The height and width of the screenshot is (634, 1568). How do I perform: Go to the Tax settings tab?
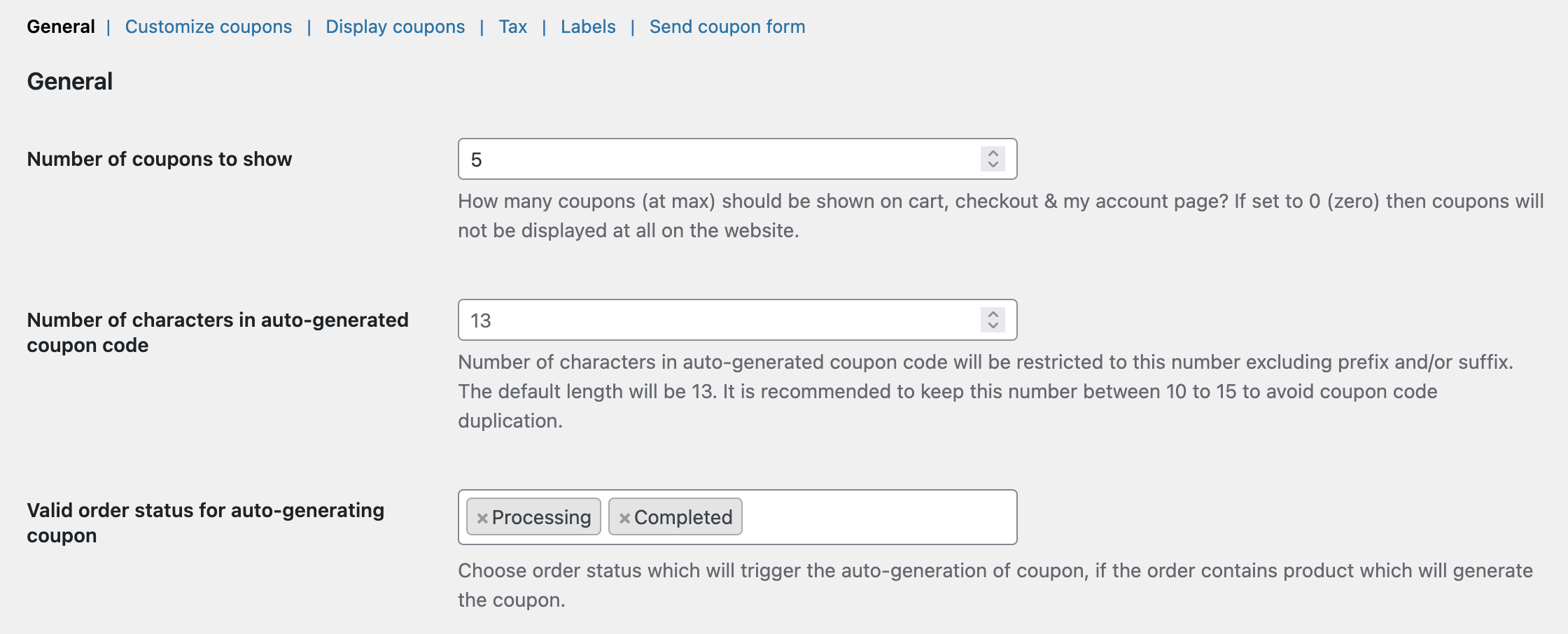[x=512, y=27]
